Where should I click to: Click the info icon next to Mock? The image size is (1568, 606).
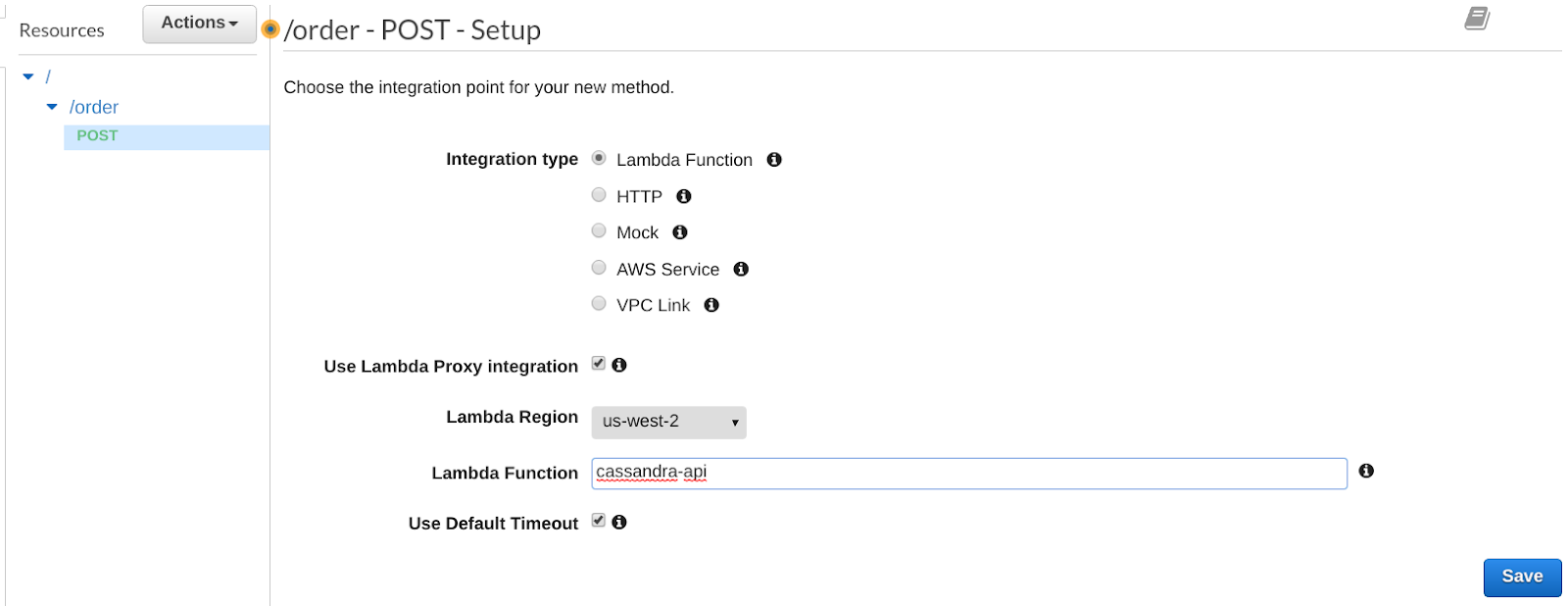tap(680, 232)
